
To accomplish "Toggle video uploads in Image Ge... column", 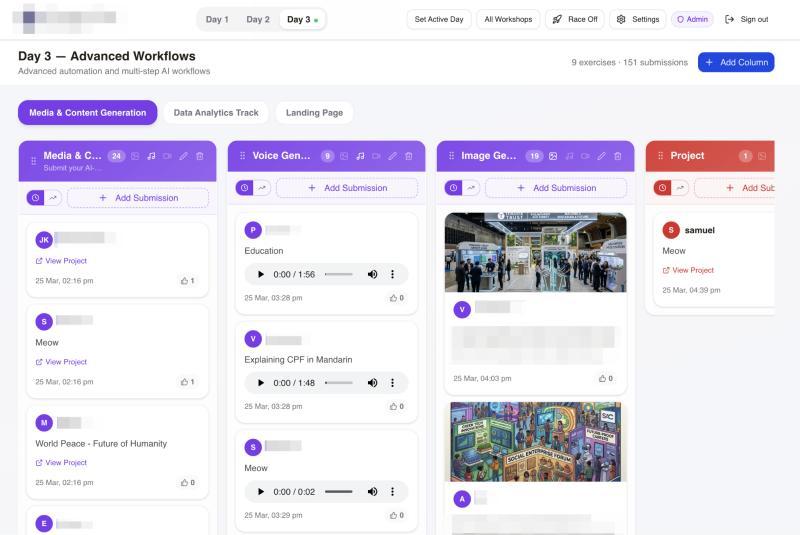I will click(x=585, y=156).
